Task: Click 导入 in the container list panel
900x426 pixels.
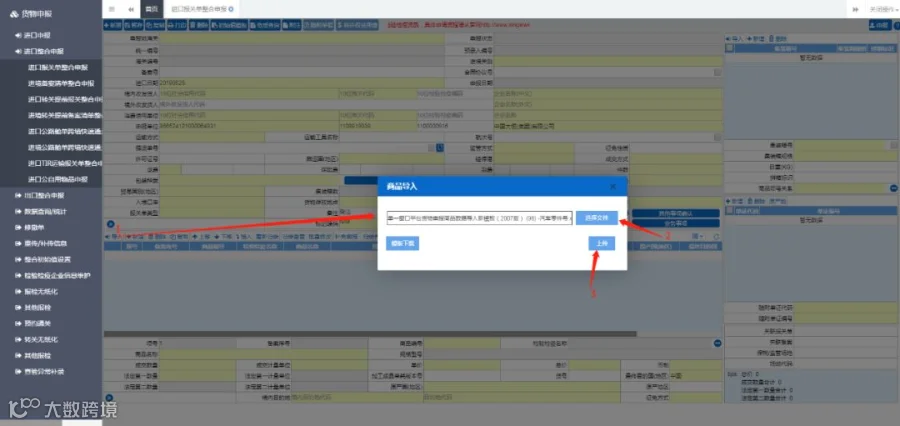Action: (x=734, y=38)
